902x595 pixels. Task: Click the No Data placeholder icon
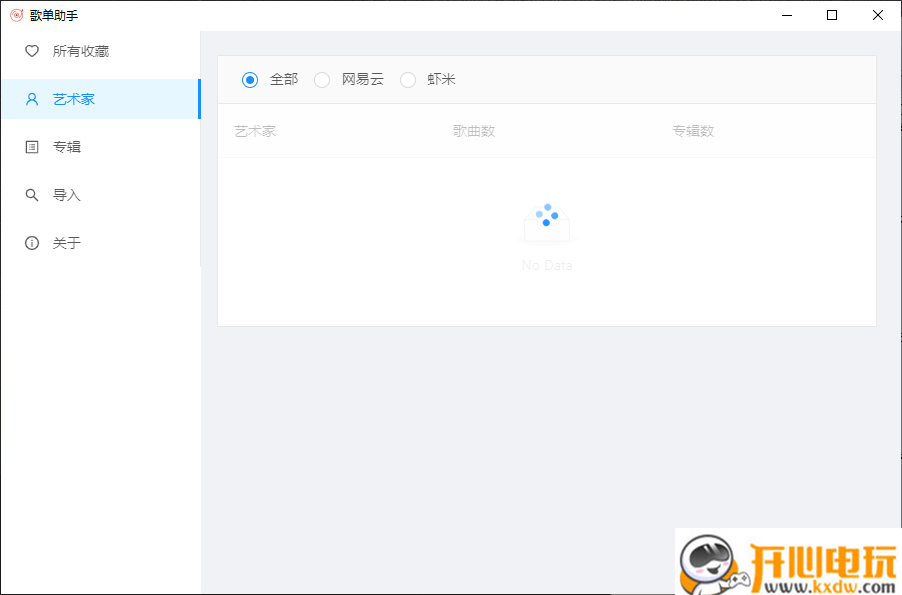click(546, 220)
